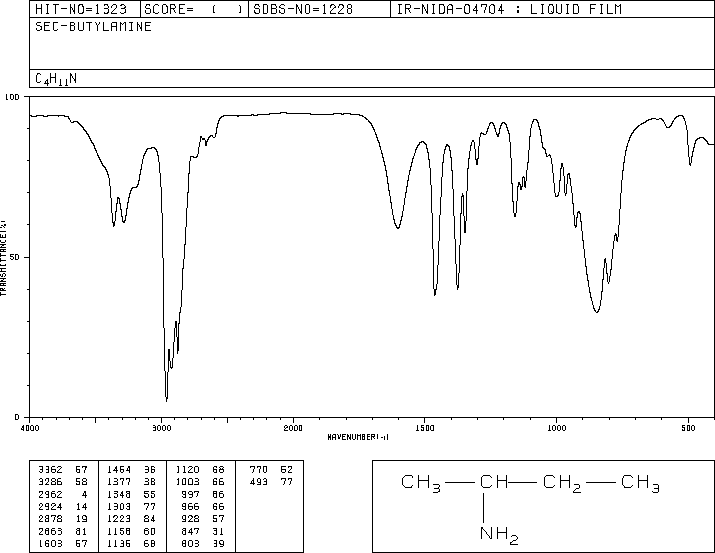Click peak table entry 2962
This screenshot has height=553, width=715.
pyautogui.click(x=50, y=494)
